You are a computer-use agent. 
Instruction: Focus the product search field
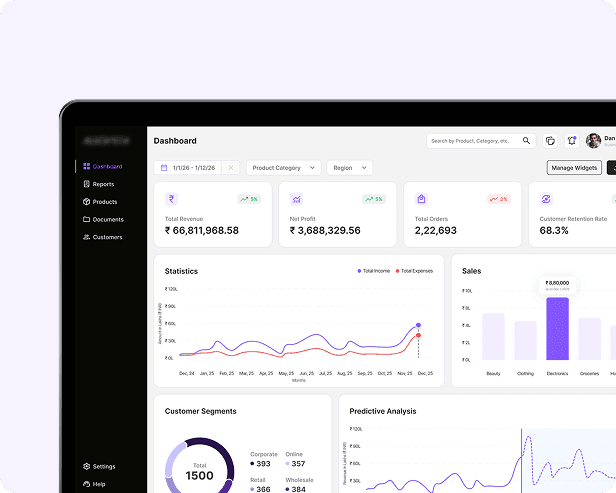pos(481,141)
